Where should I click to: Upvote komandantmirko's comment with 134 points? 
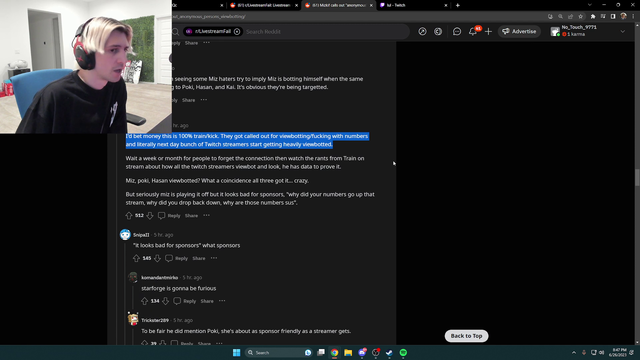click(144, 301)
